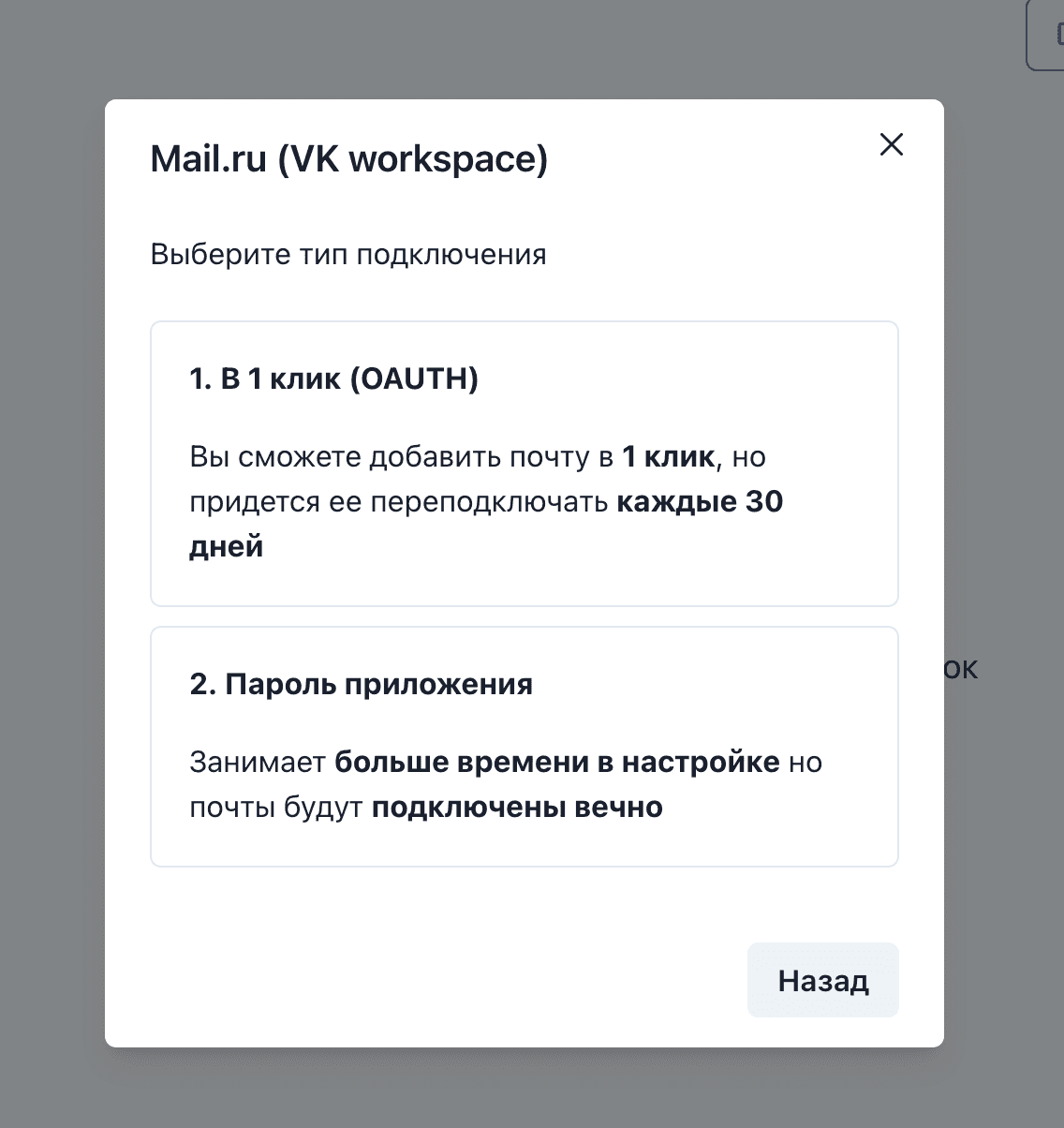
Task: Go back with the "Назад" button
Action: [x=822, y=980]
